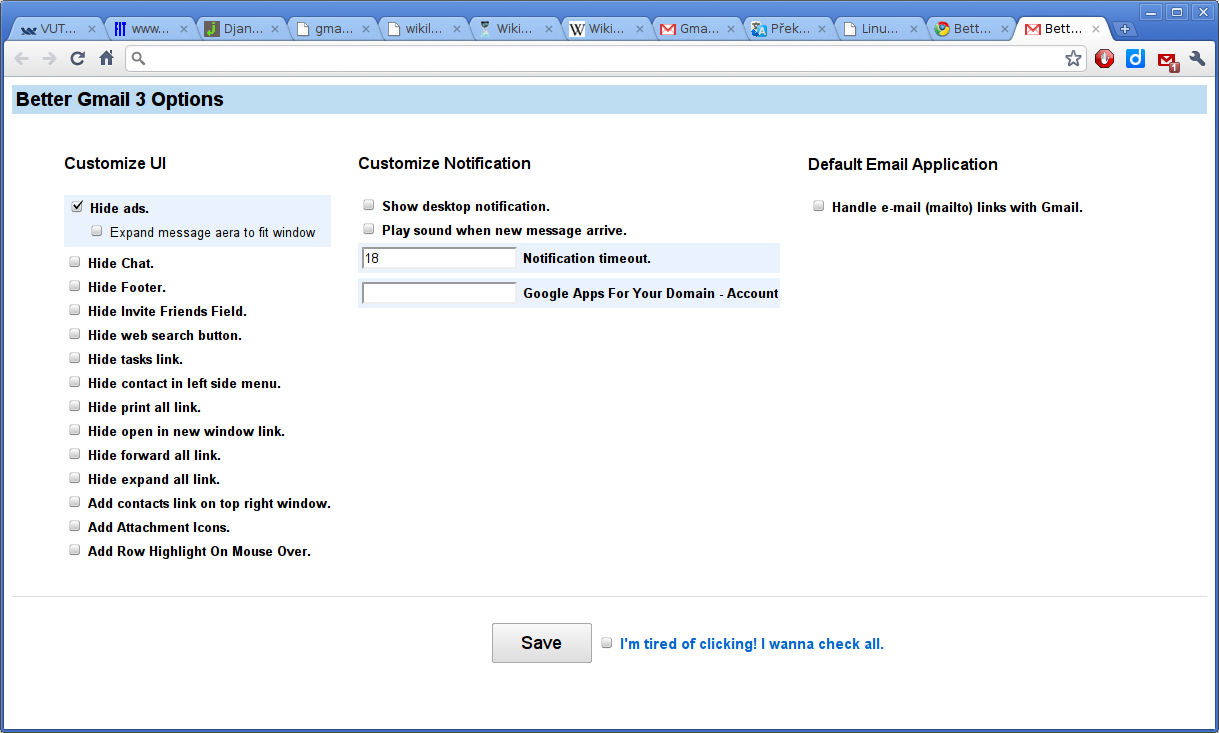Click the Customize UI heading
Image resolution: width=1219 pixels, height=733 pixels.
click(115, 164)
